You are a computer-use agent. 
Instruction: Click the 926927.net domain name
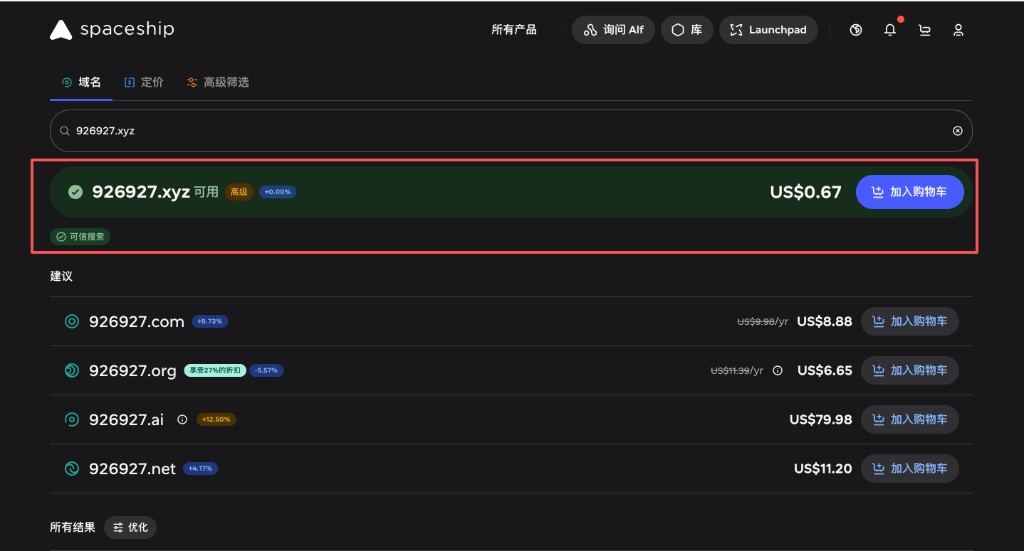(132, 468)
